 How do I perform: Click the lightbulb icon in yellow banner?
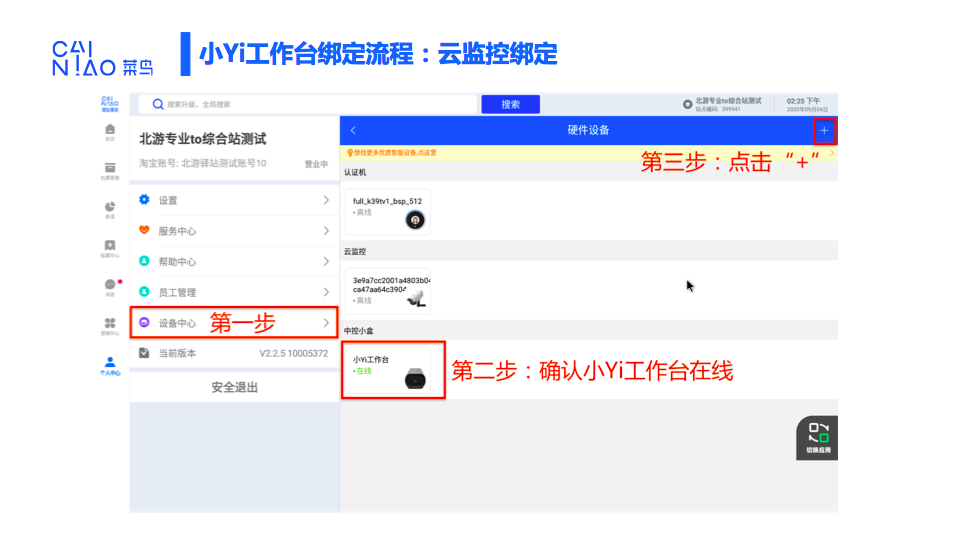click(350, 152)
